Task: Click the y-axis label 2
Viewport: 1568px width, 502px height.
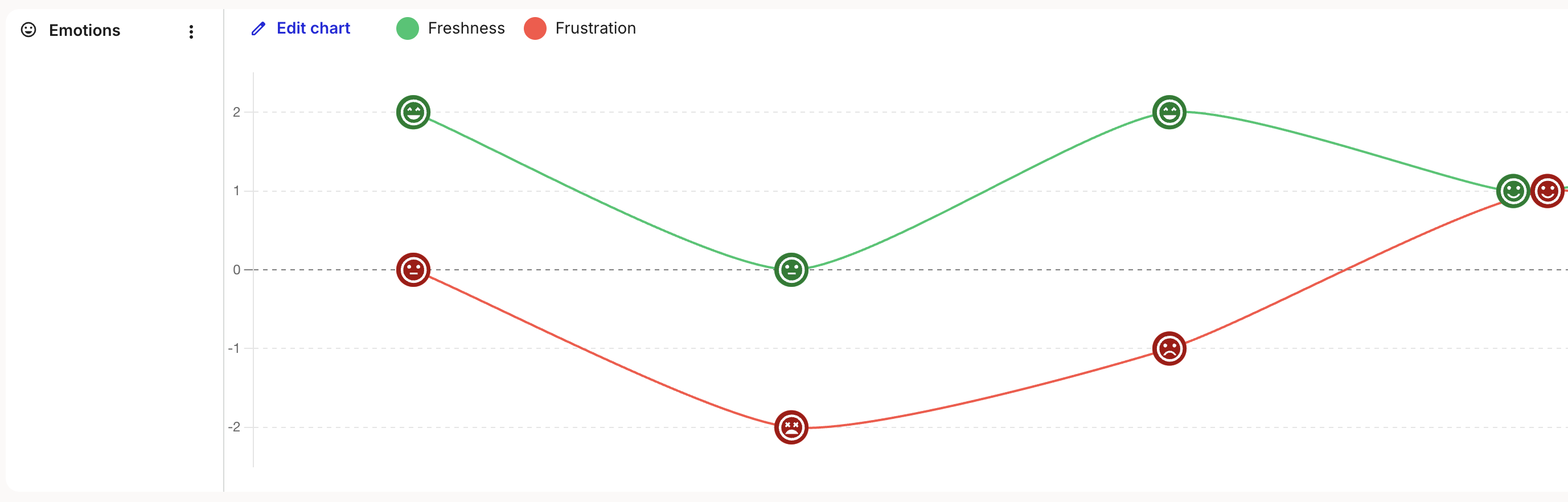Action: (236, 112)
